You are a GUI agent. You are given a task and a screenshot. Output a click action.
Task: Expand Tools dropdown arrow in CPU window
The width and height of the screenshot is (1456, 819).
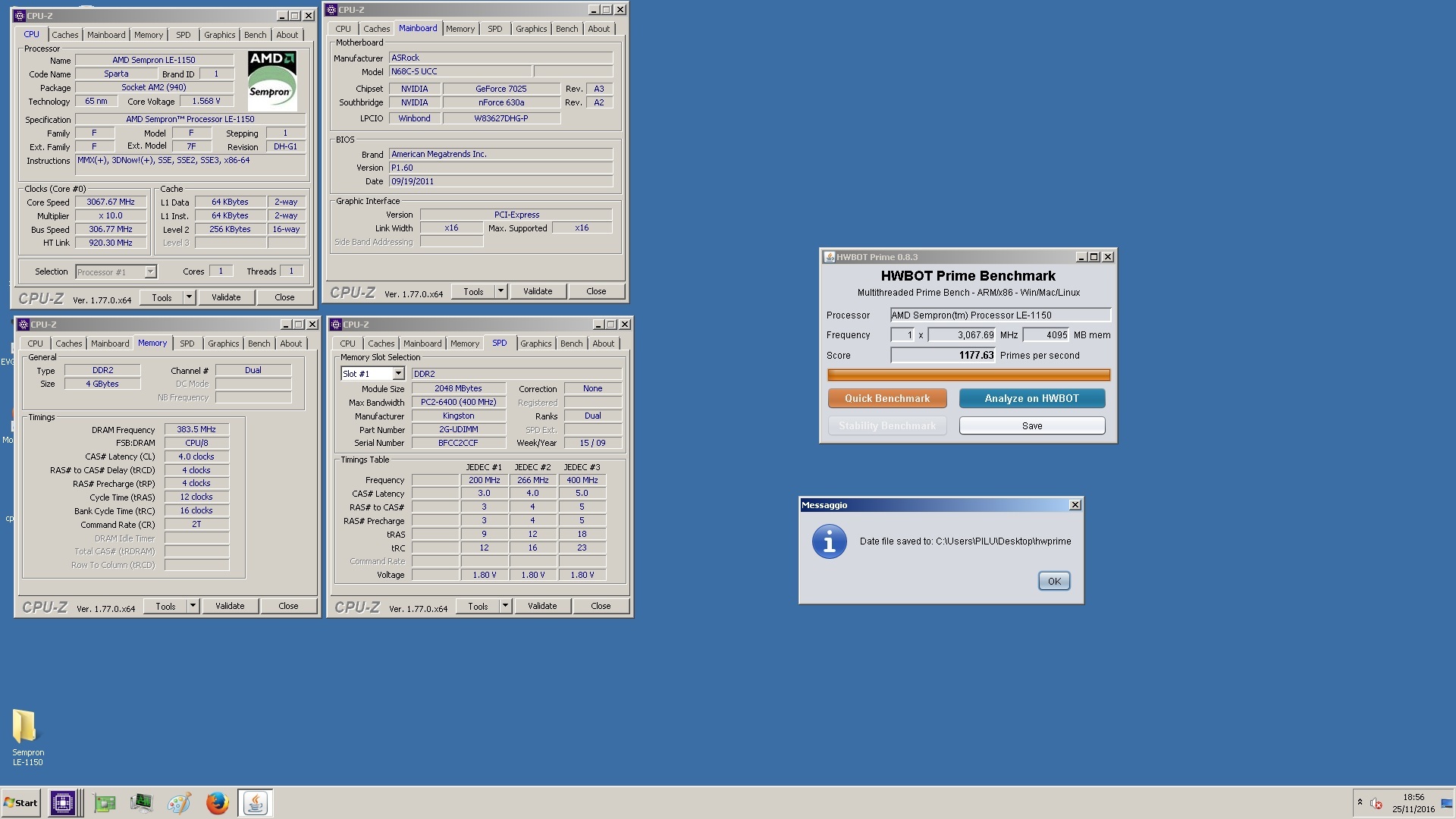[190, 297]
